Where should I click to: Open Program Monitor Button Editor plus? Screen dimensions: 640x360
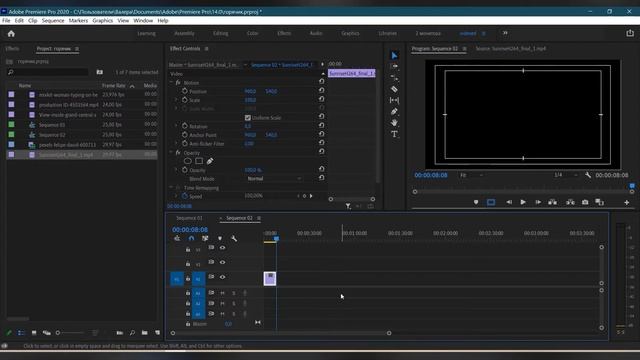point(627,202)
